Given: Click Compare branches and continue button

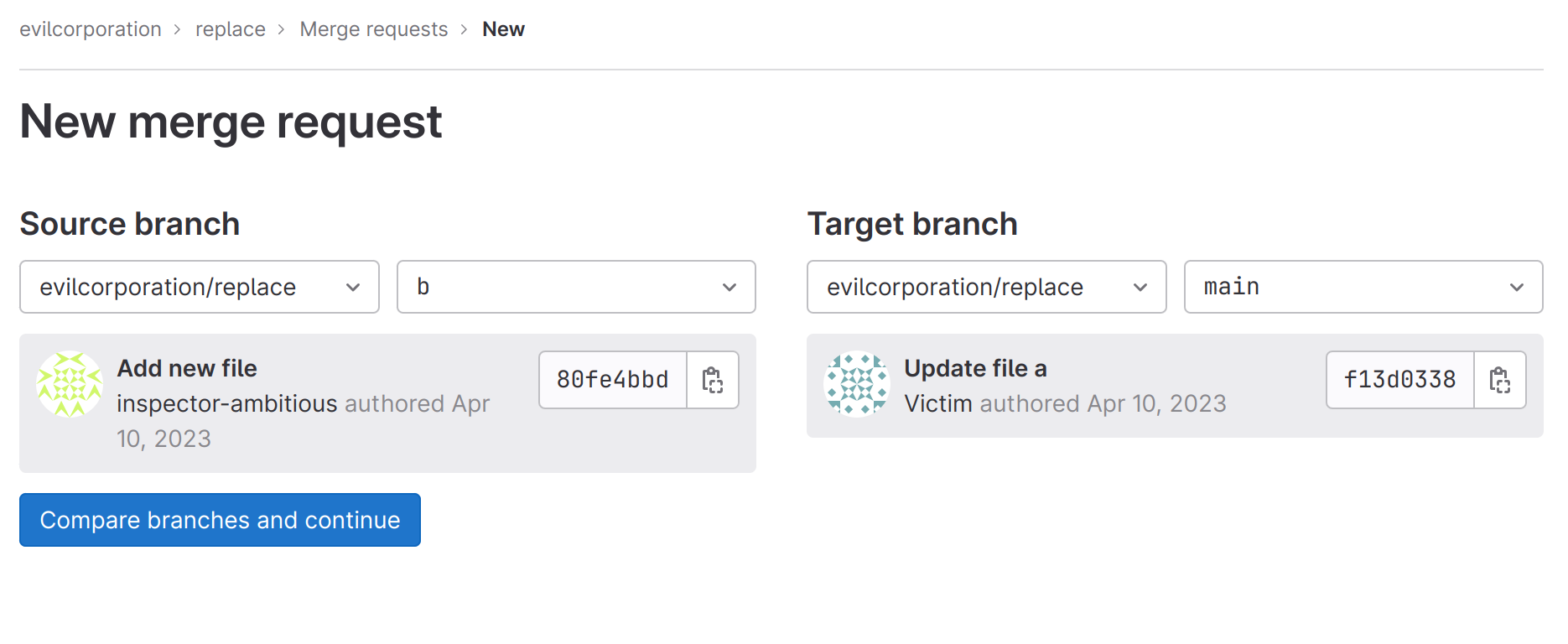Looking at the screenshot, I should point(220,520).
